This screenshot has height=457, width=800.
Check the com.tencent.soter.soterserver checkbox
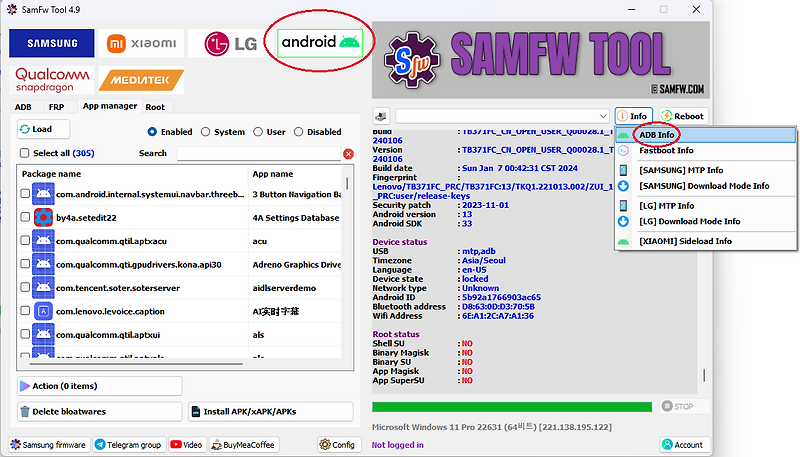click(x=24, y=288)
